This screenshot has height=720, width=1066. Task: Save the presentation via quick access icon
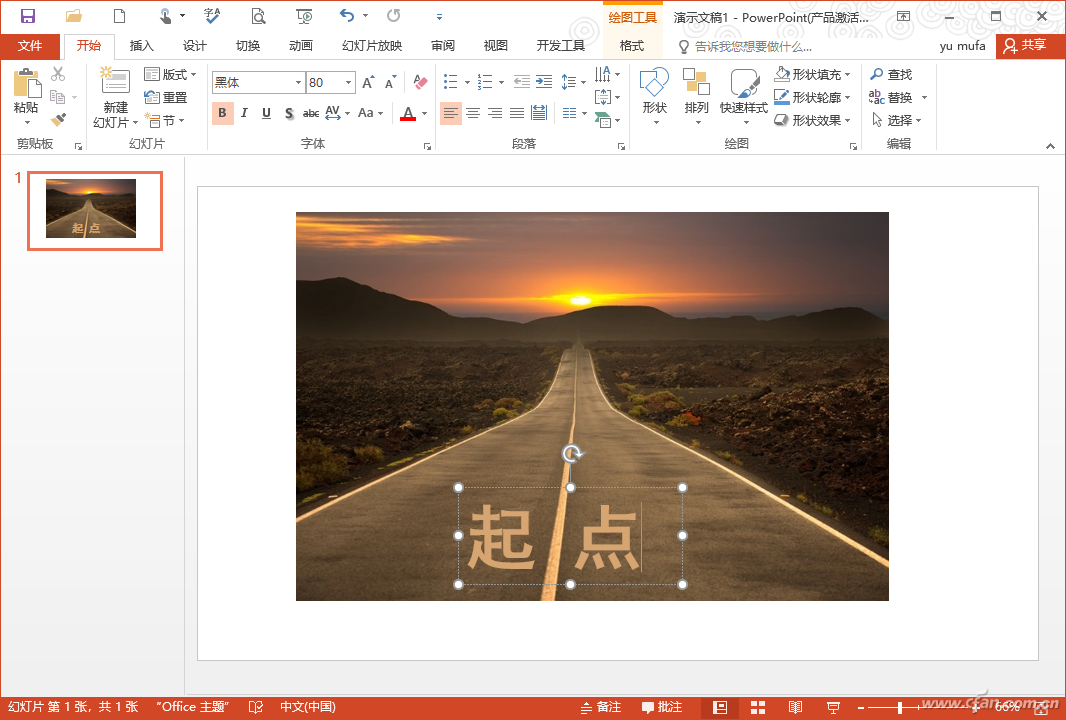tap(27, 16)
